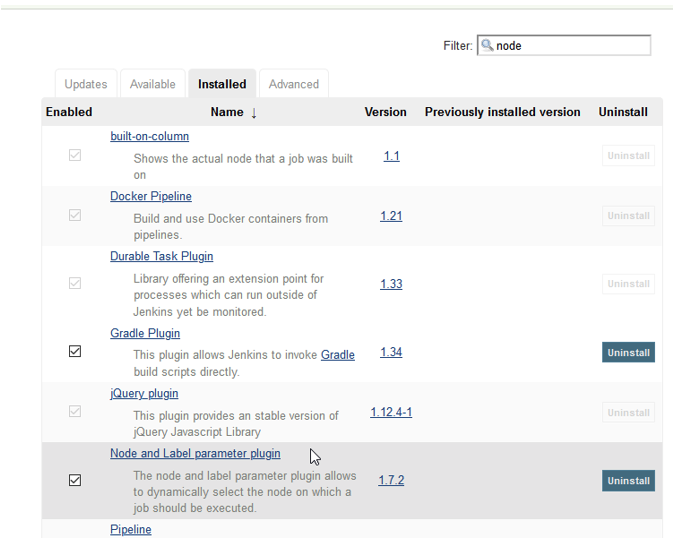Open the Pipeline plugin link
Viewport: 686px width, 557px height.
131,529
